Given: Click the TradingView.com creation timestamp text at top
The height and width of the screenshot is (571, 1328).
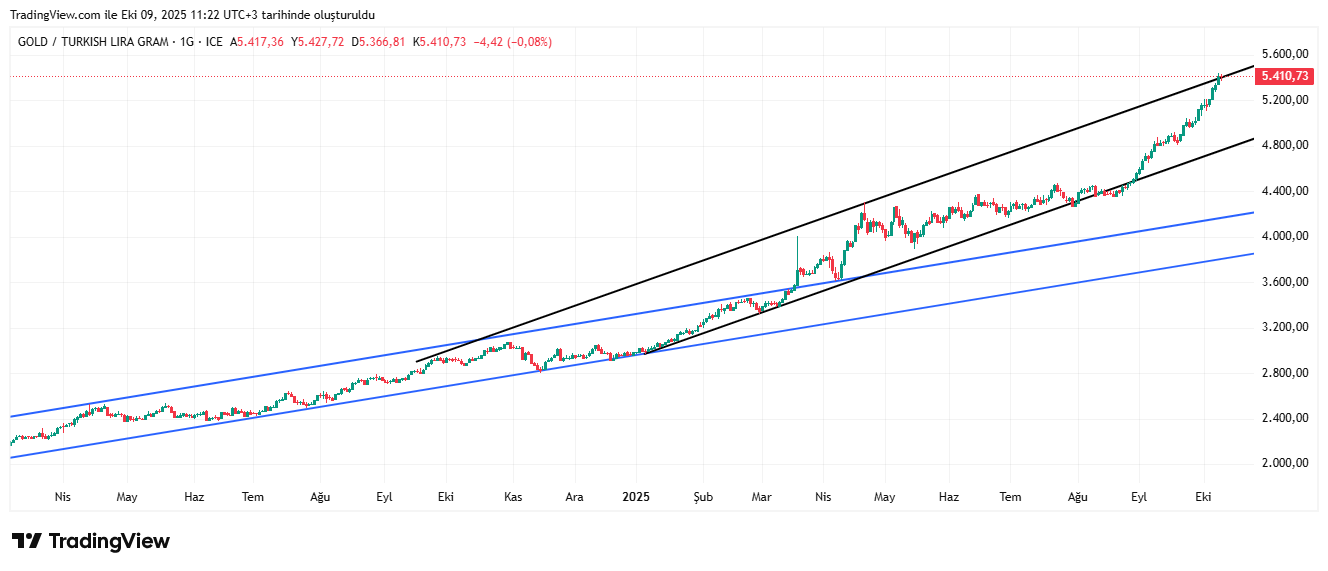Looking at the screenshot, I should tap(192, 15).
